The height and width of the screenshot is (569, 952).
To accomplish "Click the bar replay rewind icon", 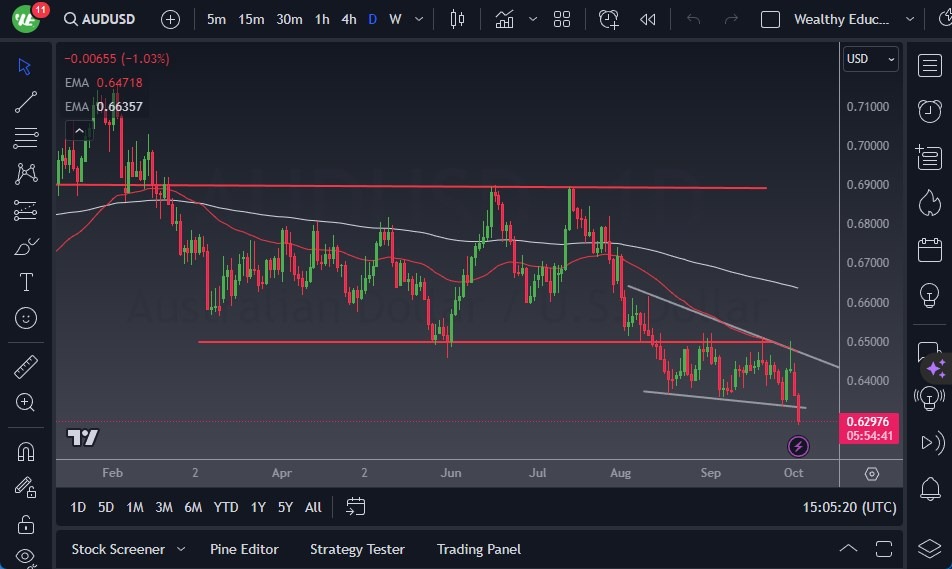I will 648,19.
